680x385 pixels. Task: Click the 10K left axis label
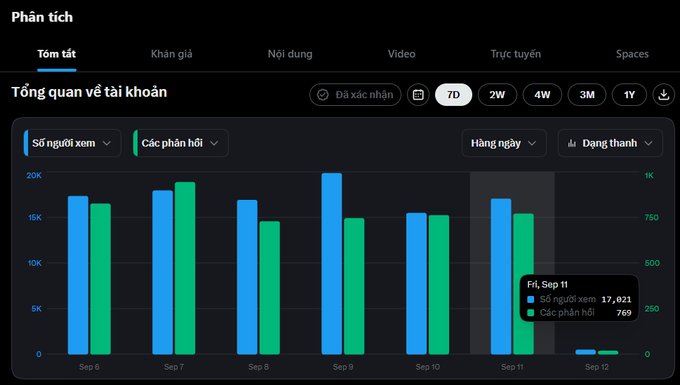point(35,263)
